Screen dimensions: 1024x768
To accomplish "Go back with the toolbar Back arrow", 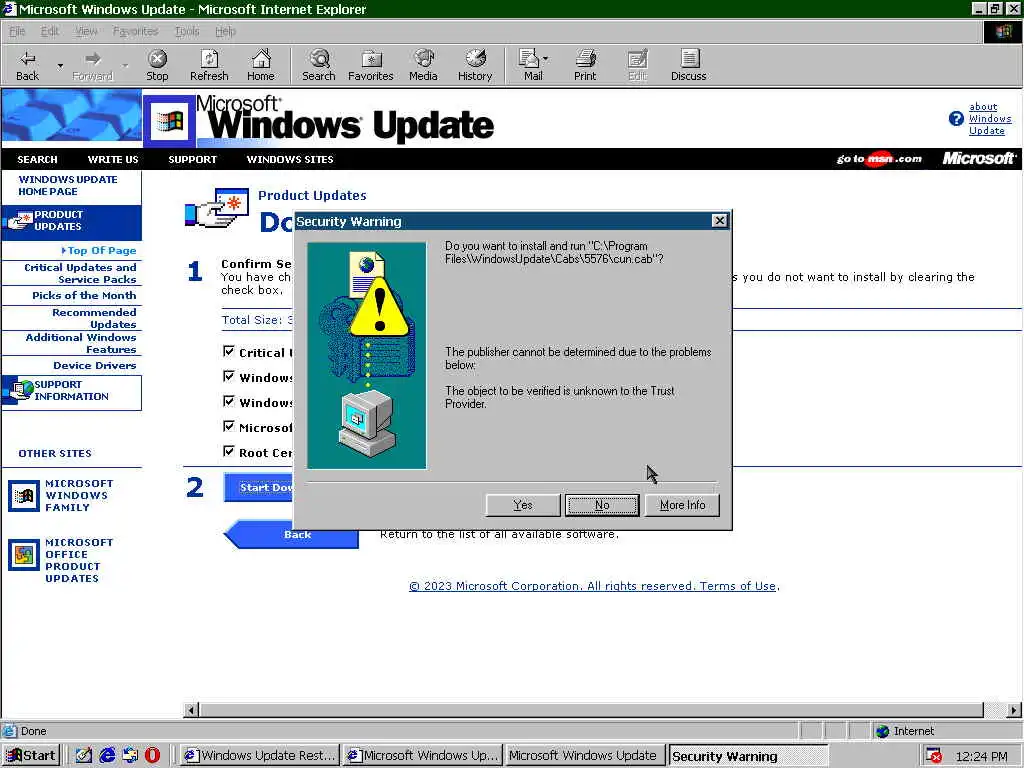I will [x=27, y=65].
